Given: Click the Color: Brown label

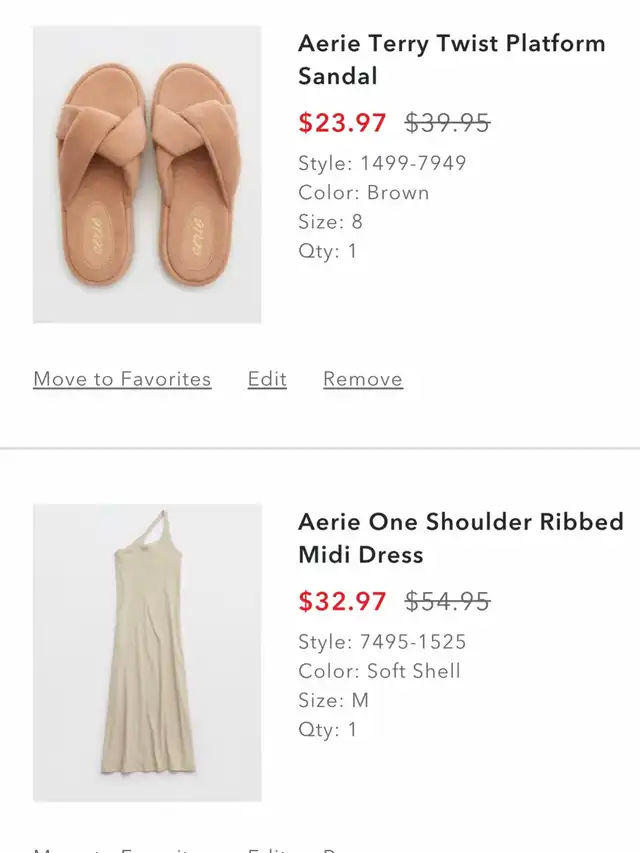Looking at the screenshot, I should coord(363,192).
